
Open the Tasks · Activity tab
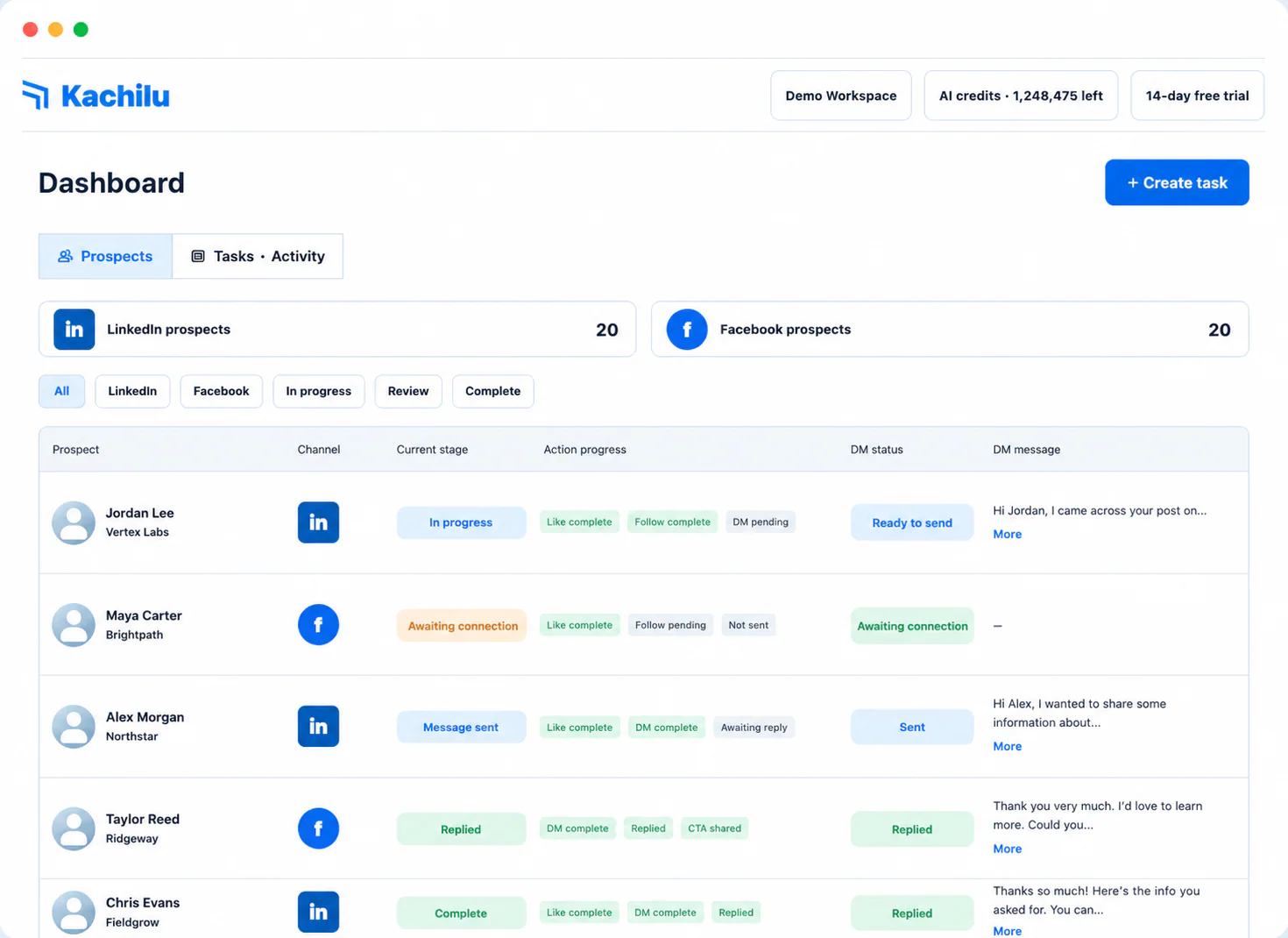coord(258,256)
